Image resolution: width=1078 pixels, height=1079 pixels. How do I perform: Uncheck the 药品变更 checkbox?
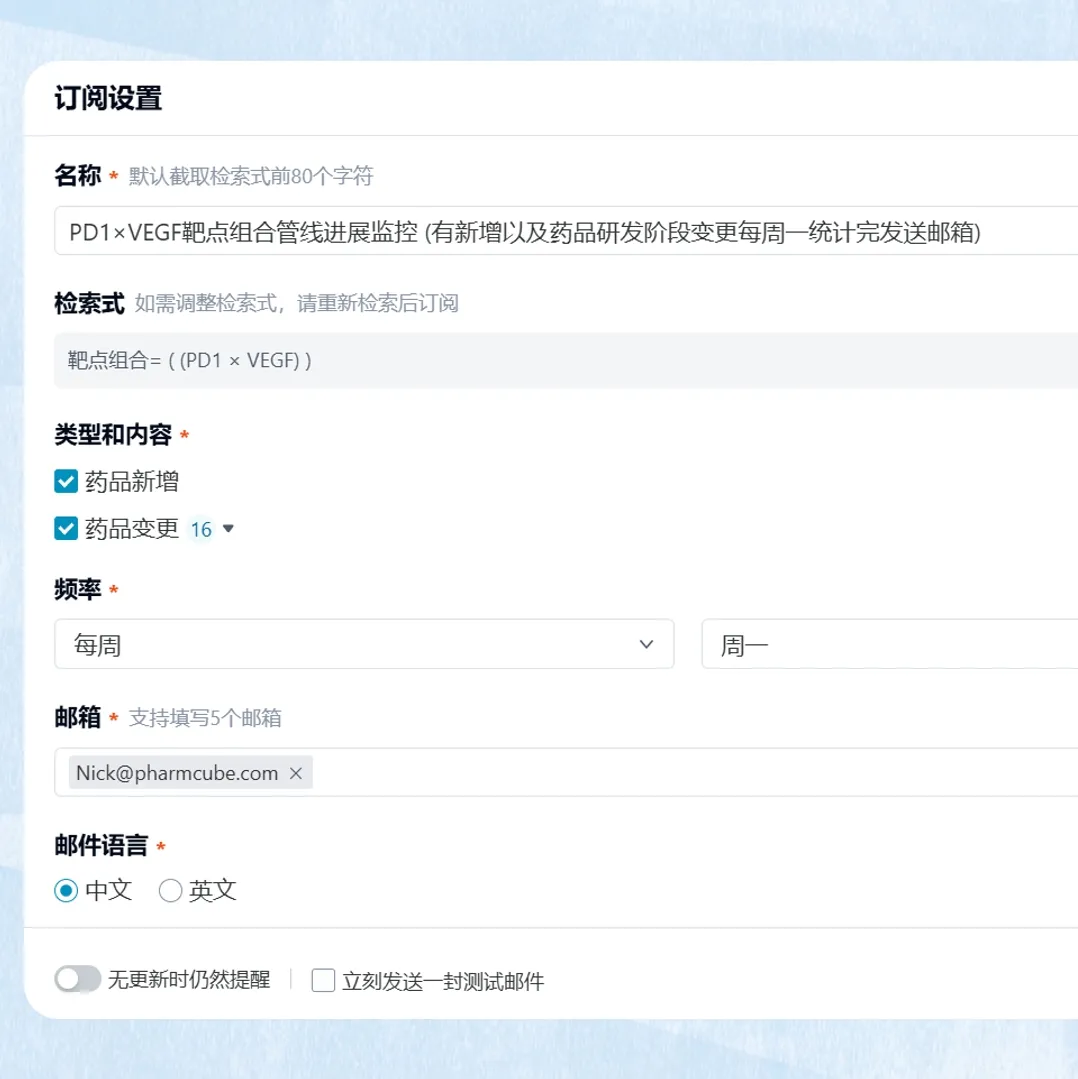coord(66,528)
